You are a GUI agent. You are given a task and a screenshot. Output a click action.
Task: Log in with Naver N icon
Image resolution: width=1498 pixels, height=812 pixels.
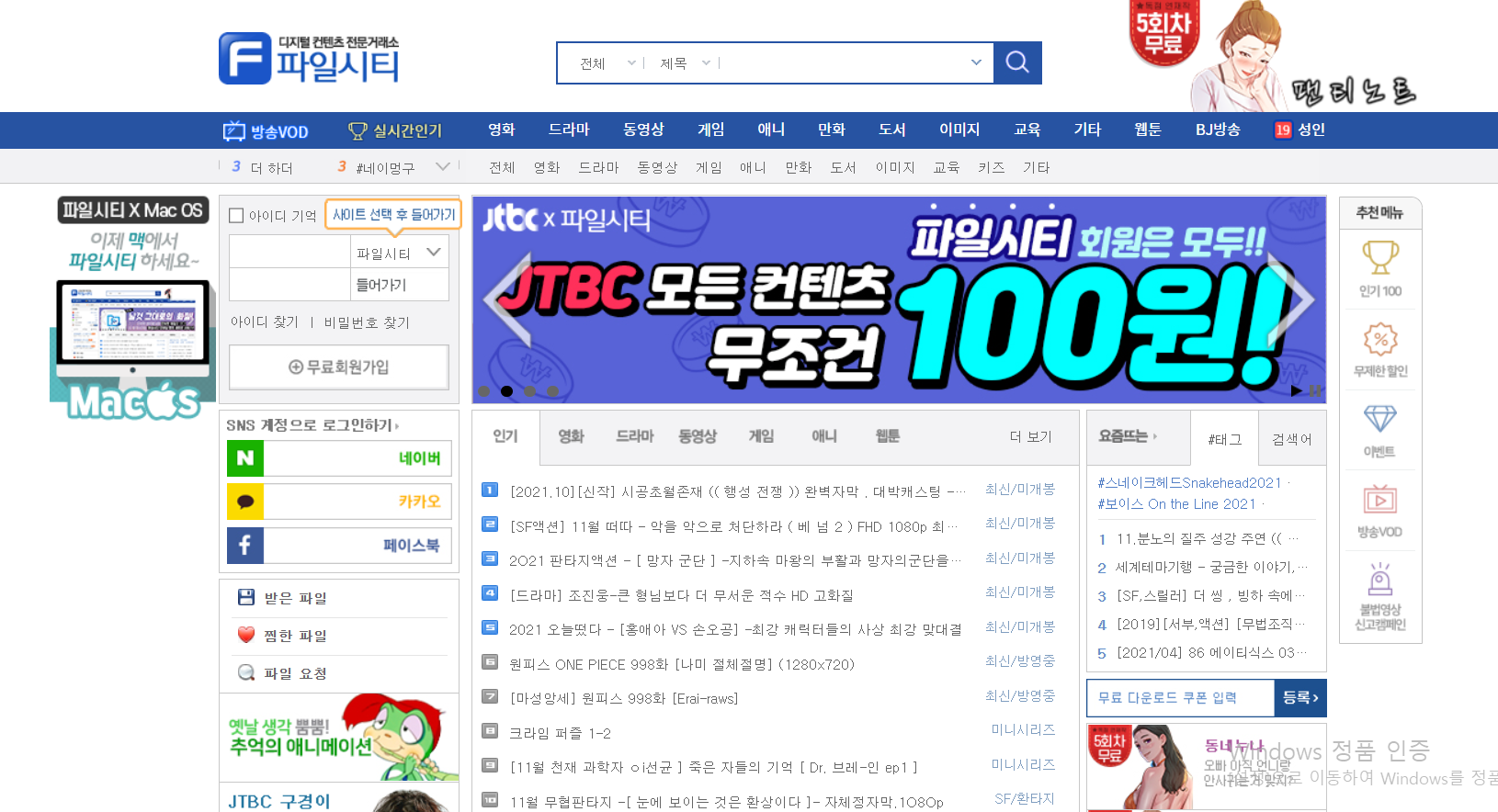245,458
